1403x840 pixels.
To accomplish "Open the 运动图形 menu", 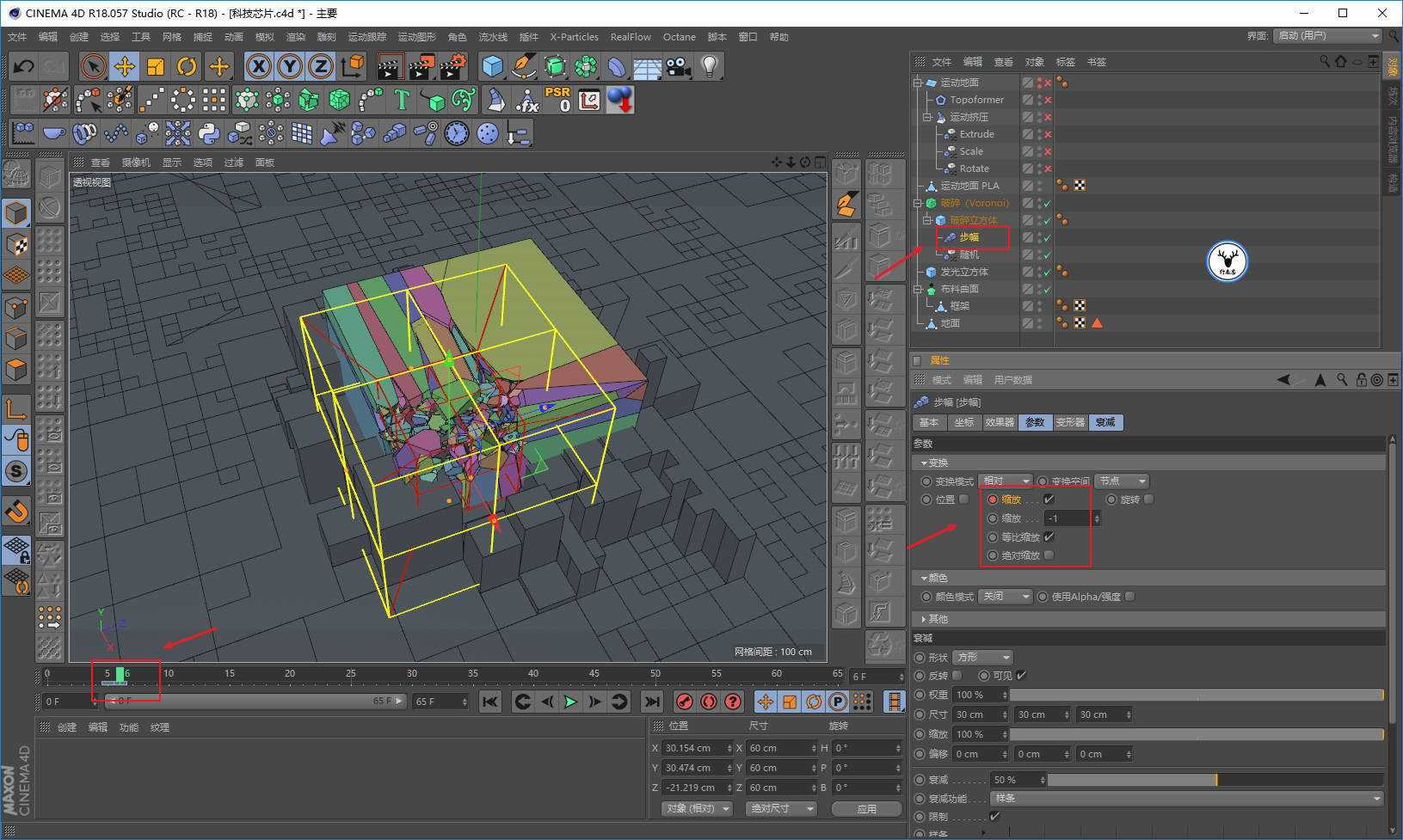I will tap(417, 37).
